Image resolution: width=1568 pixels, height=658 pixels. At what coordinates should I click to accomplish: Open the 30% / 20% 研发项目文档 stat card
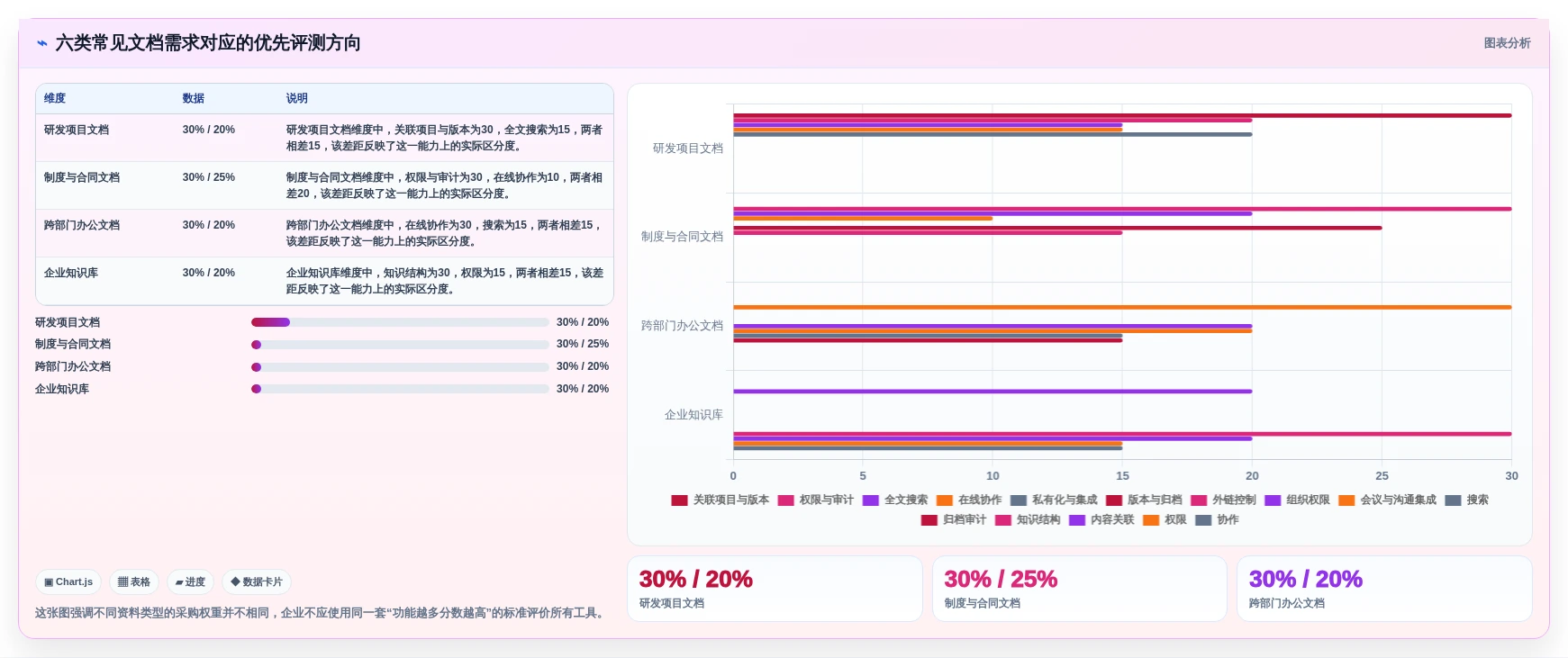pos(775,589)
